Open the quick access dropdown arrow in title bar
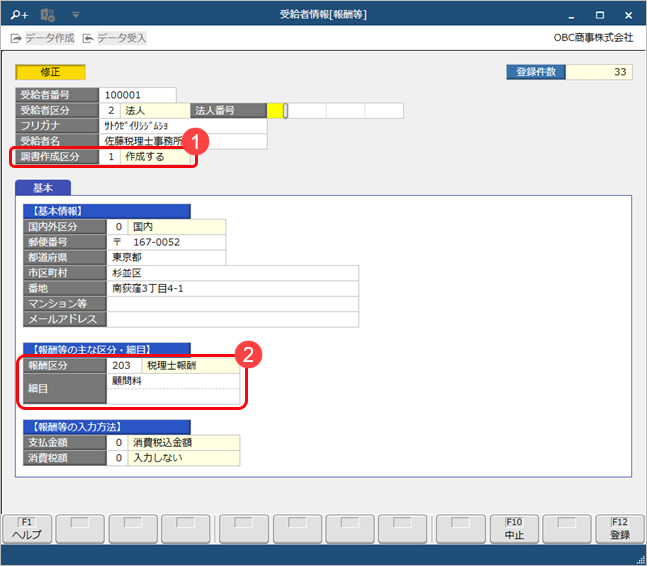 pos(75,15)
